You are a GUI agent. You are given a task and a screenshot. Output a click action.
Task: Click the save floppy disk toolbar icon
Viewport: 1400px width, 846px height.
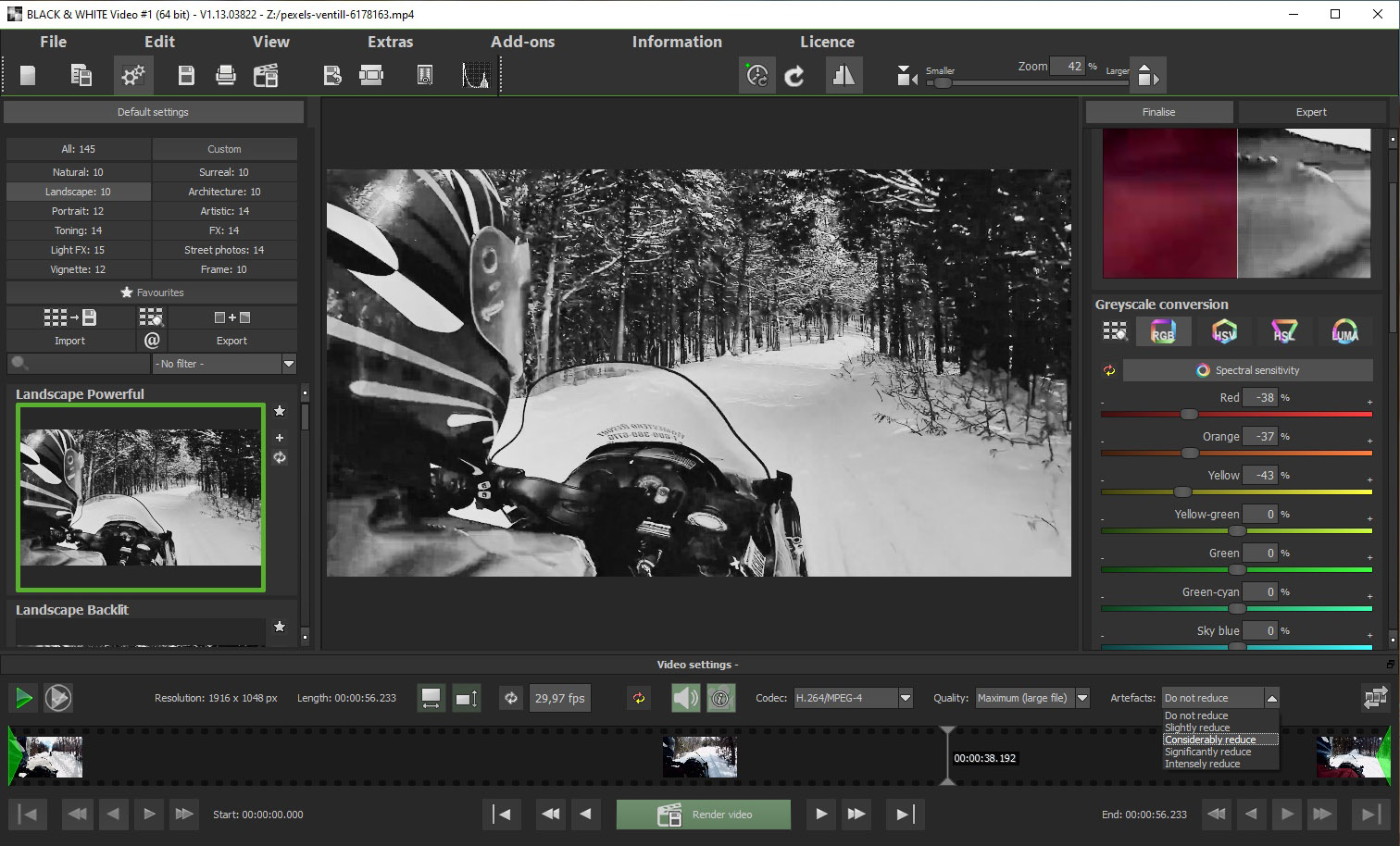pyautogui.click(x=186, y=75)
